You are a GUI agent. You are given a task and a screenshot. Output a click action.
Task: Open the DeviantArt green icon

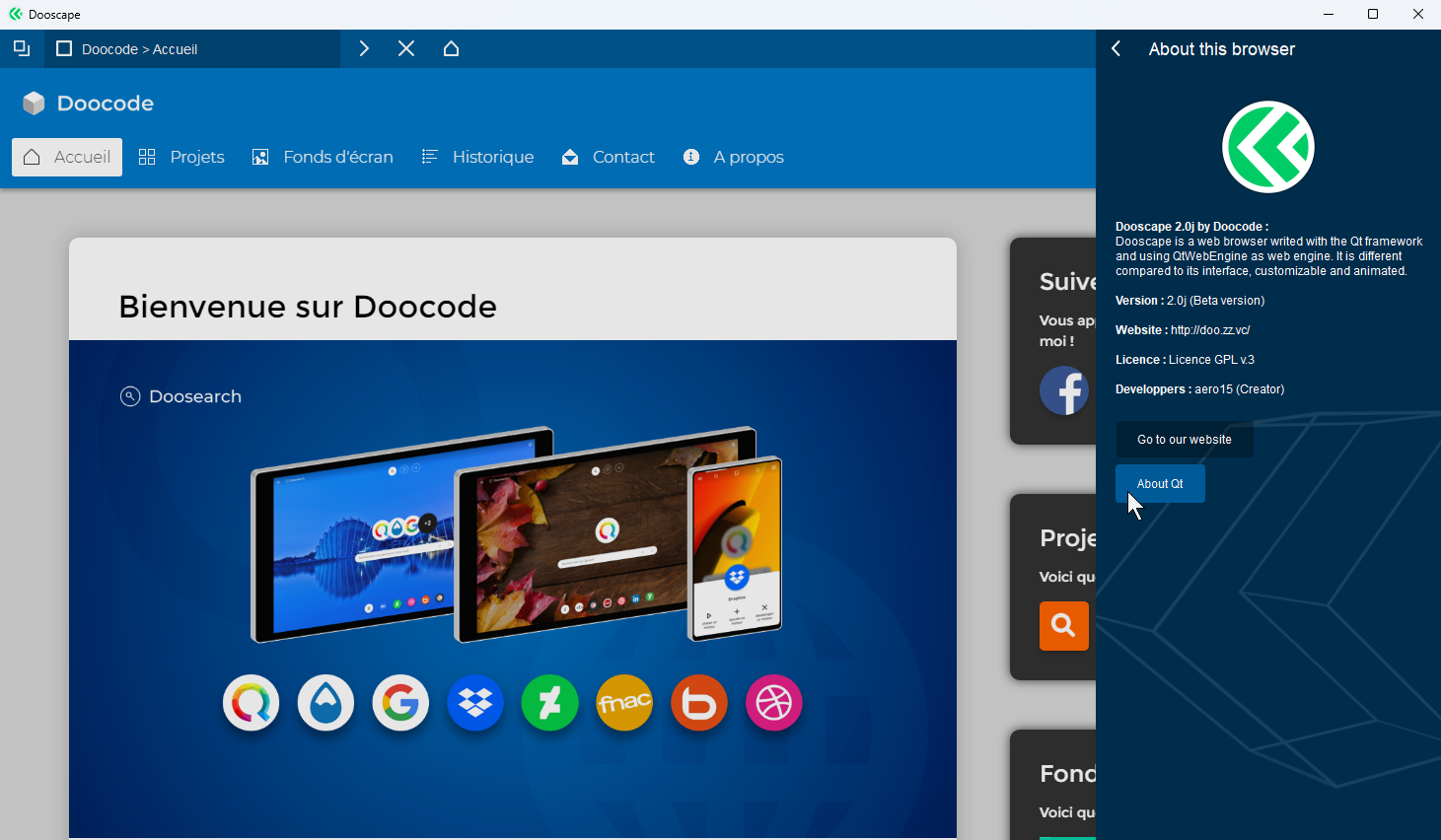coord(549,703)
